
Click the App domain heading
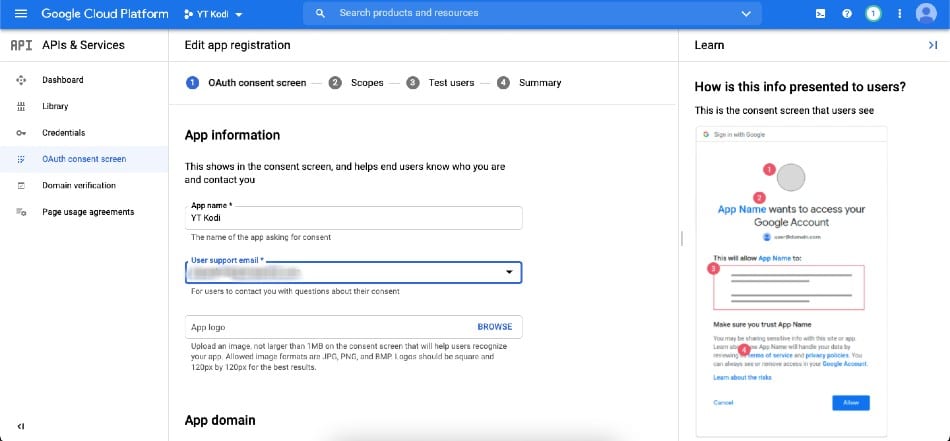tap(220, 420)
